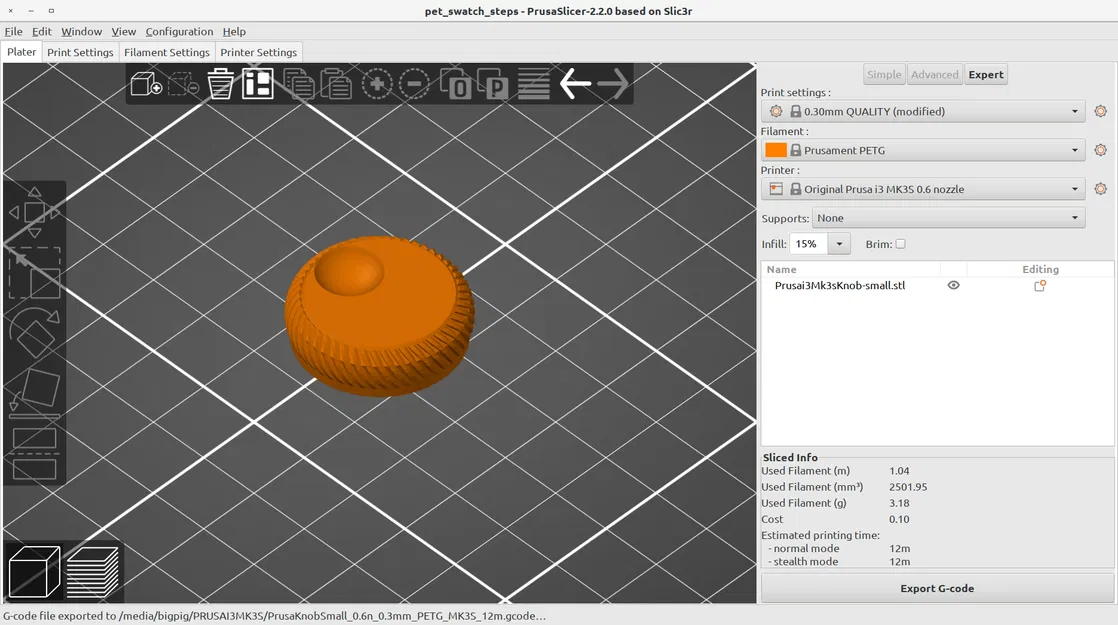Click the Paste icon in toolbar
This screenshot has width=1118, height=625.
click(x=336, y=84)
